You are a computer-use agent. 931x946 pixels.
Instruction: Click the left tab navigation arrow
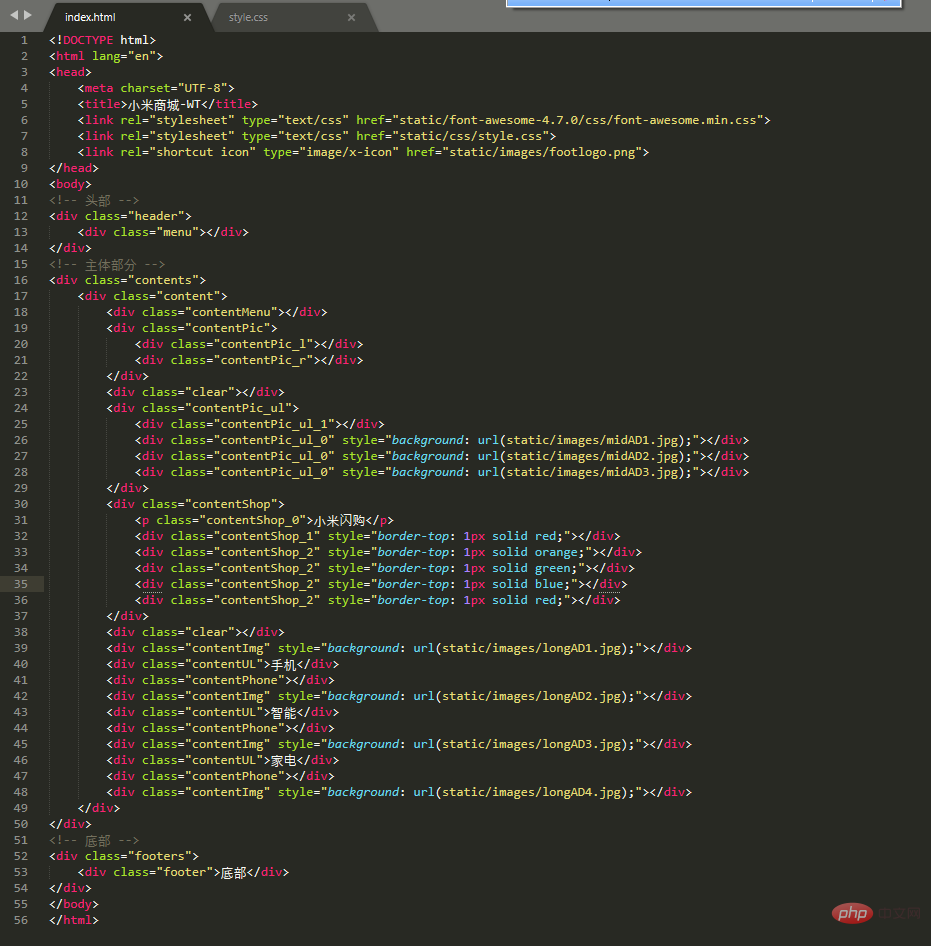tap(14, 14)
